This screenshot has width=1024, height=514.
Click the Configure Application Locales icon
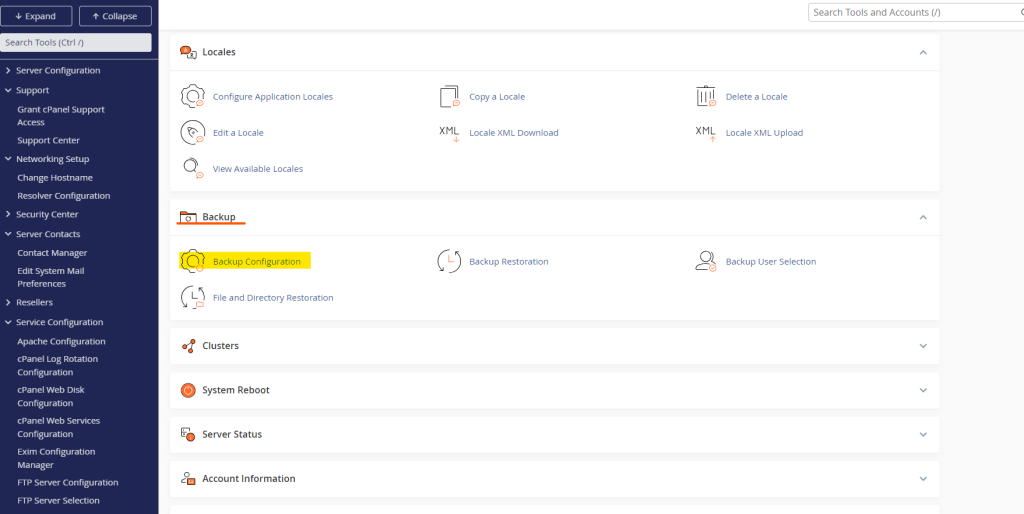pyautogui.click(x=192, y=97)
